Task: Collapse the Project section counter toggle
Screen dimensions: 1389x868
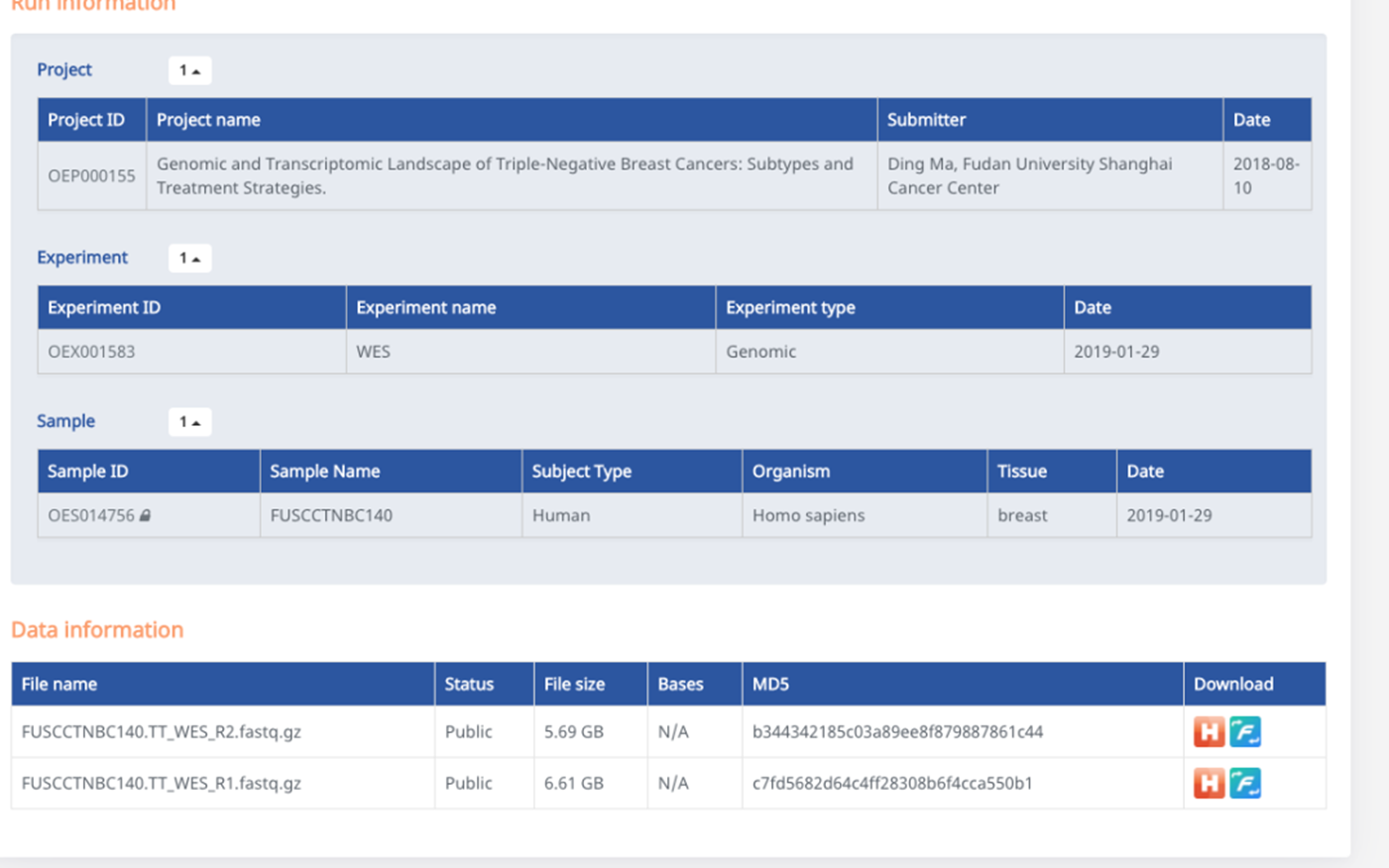Action: (x=189, y=70)
